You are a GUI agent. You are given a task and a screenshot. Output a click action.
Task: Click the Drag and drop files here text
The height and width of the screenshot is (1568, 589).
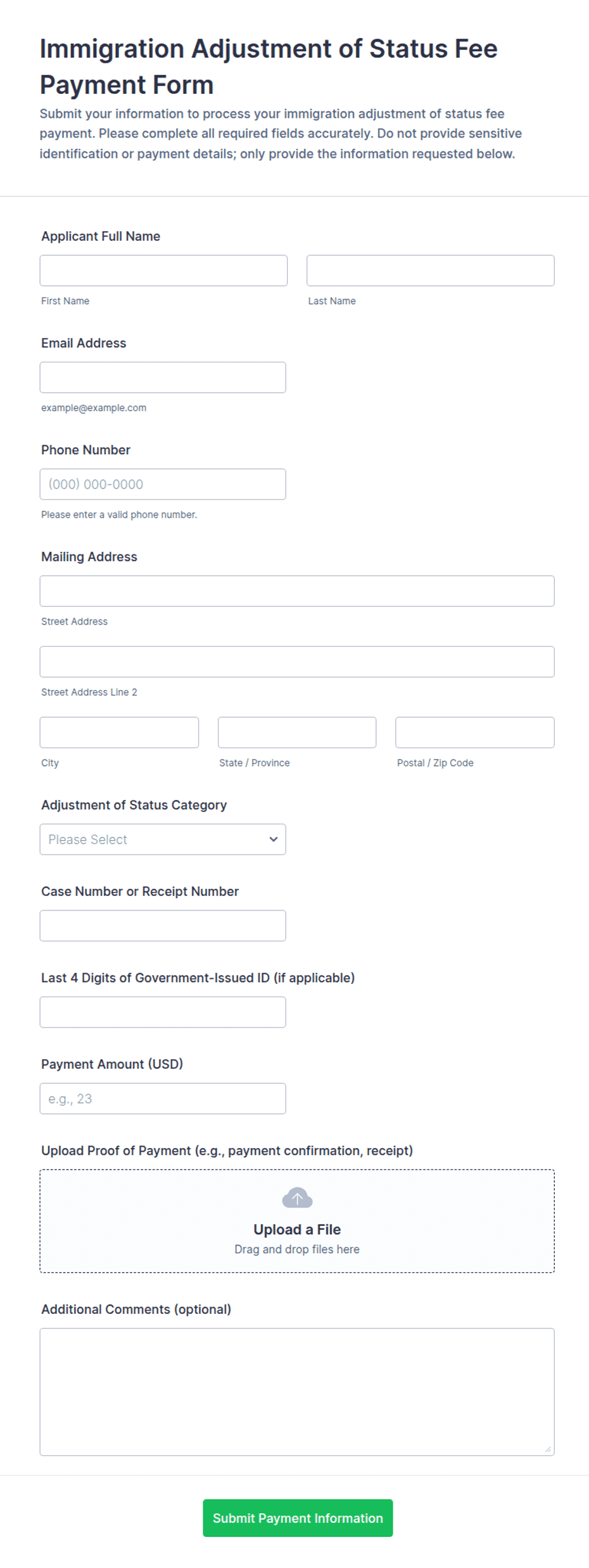pyautogui.click(x=297, y=1249)
